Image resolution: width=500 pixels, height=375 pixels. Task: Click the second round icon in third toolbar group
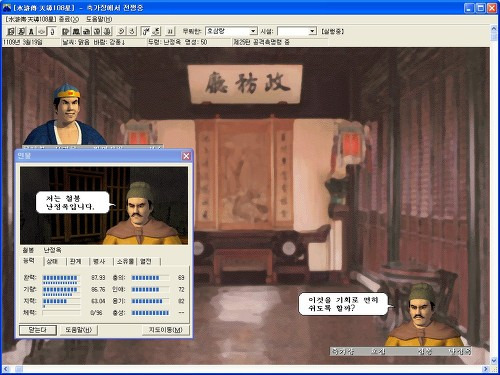(x=132, y=31)
